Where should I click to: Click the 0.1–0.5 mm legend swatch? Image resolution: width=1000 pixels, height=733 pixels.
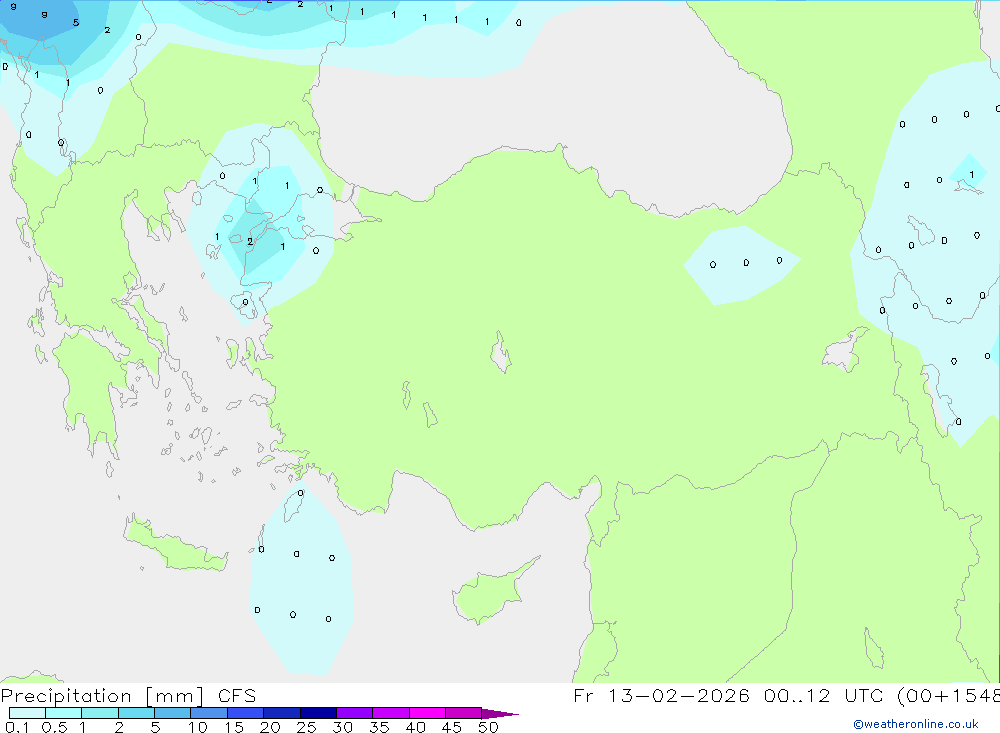click(27, 713)
